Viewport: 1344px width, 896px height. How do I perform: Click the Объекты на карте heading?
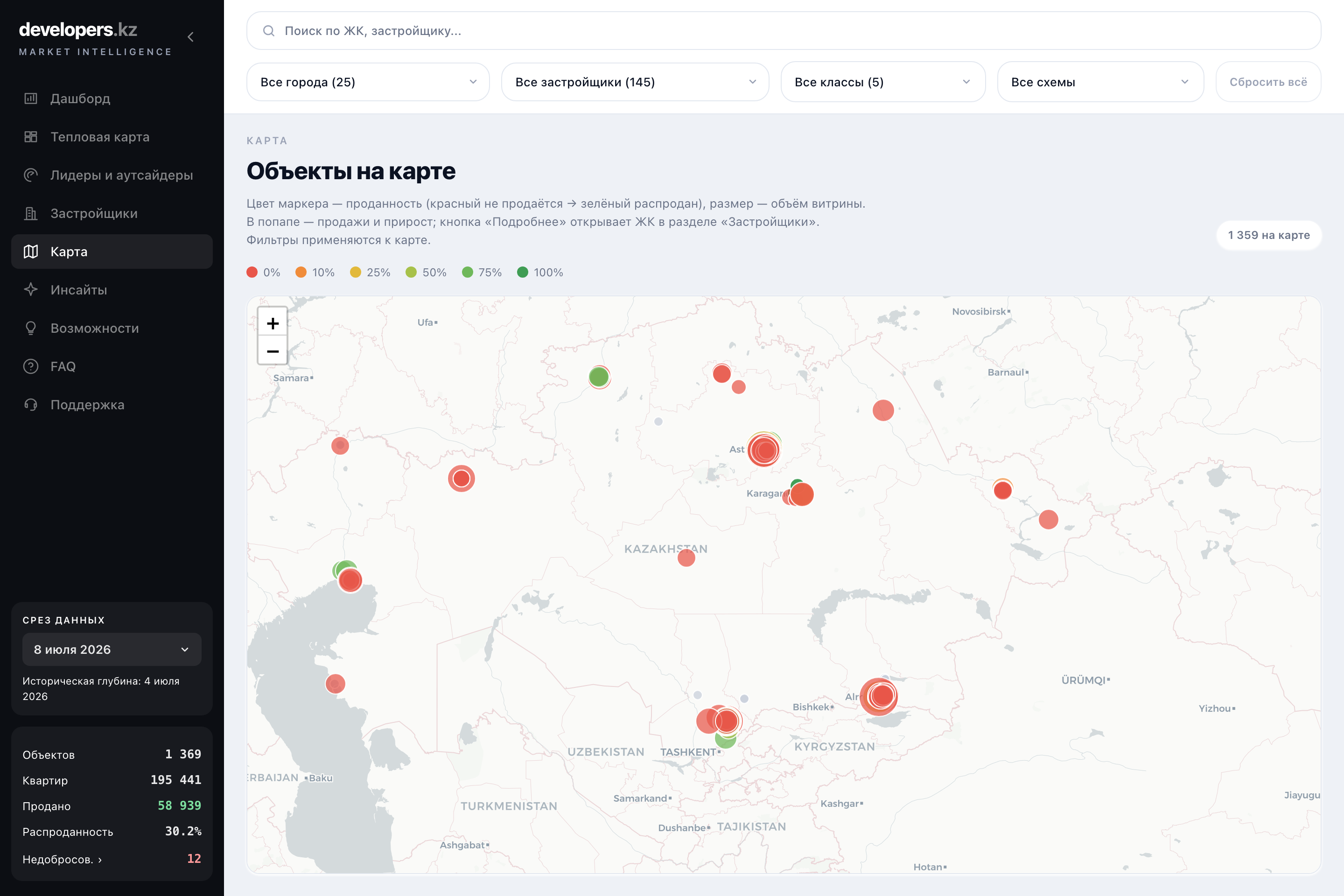(x=351, y=171)
